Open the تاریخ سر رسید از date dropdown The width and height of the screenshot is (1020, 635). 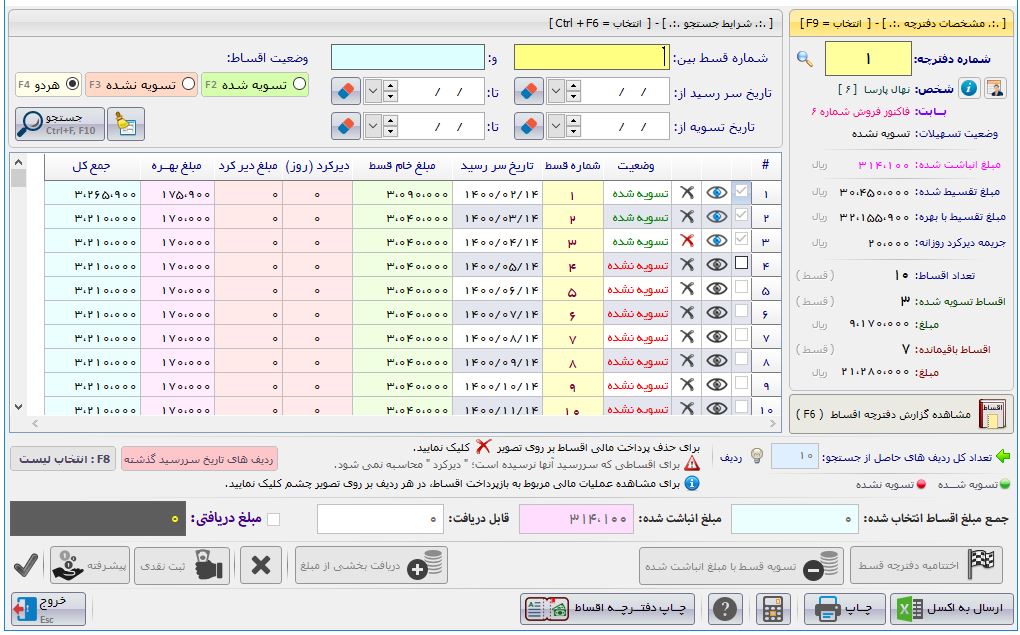pos(556,92)
